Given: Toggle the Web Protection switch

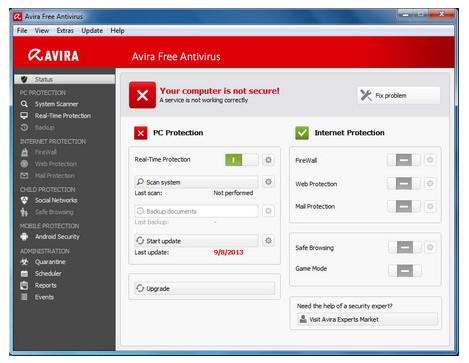Looking at the screenshot, I should point(404,183).
